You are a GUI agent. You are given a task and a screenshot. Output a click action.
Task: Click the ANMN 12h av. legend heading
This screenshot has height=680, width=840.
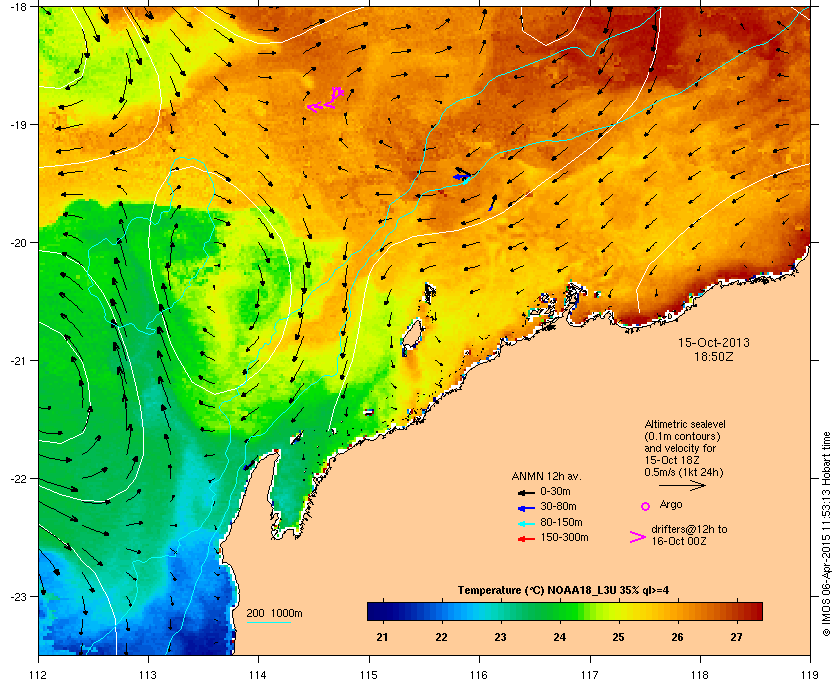[546, 476]
